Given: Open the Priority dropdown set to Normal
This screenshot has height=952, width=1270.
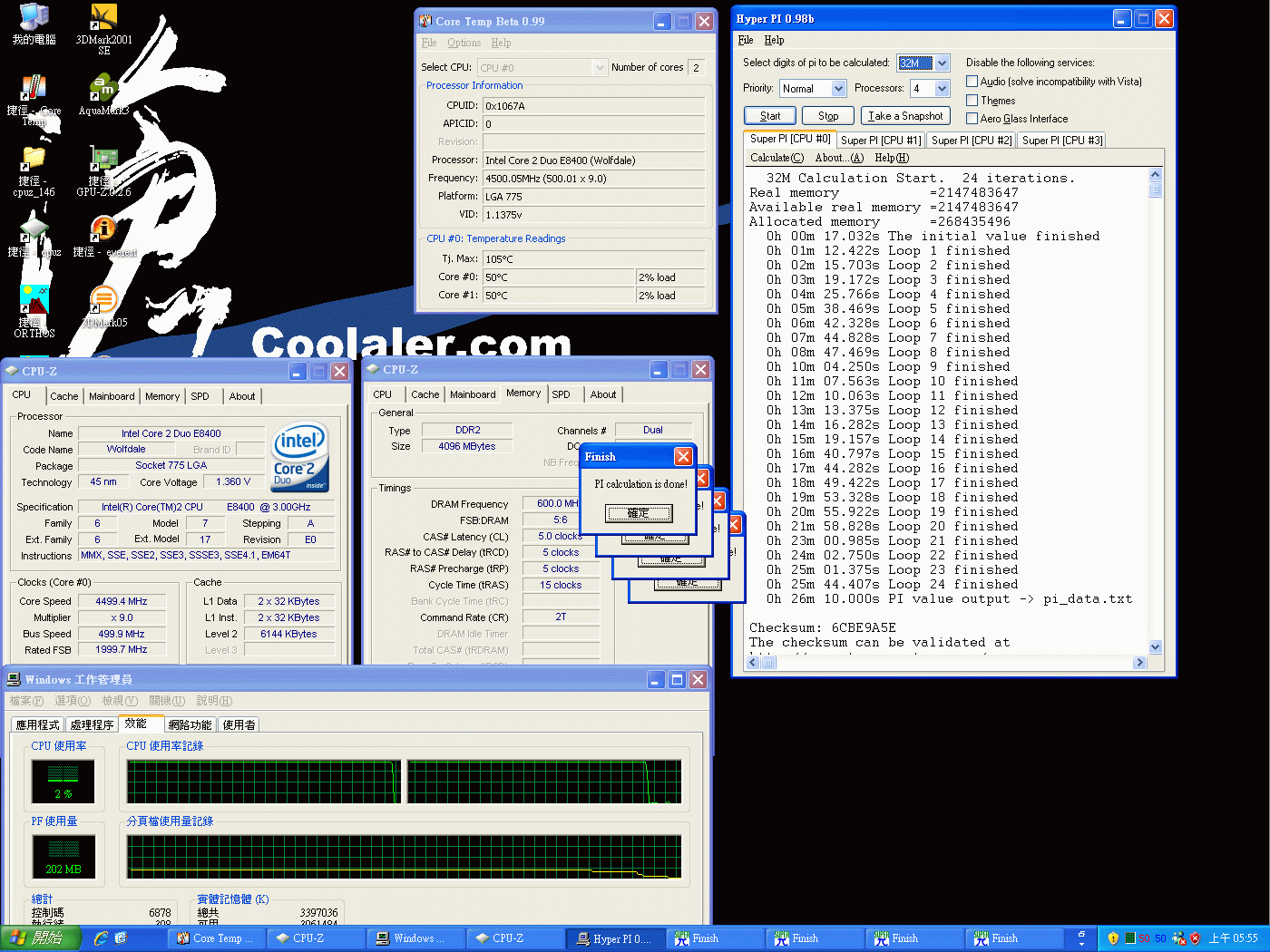Looking at the screenshot, I should [839, 89].
